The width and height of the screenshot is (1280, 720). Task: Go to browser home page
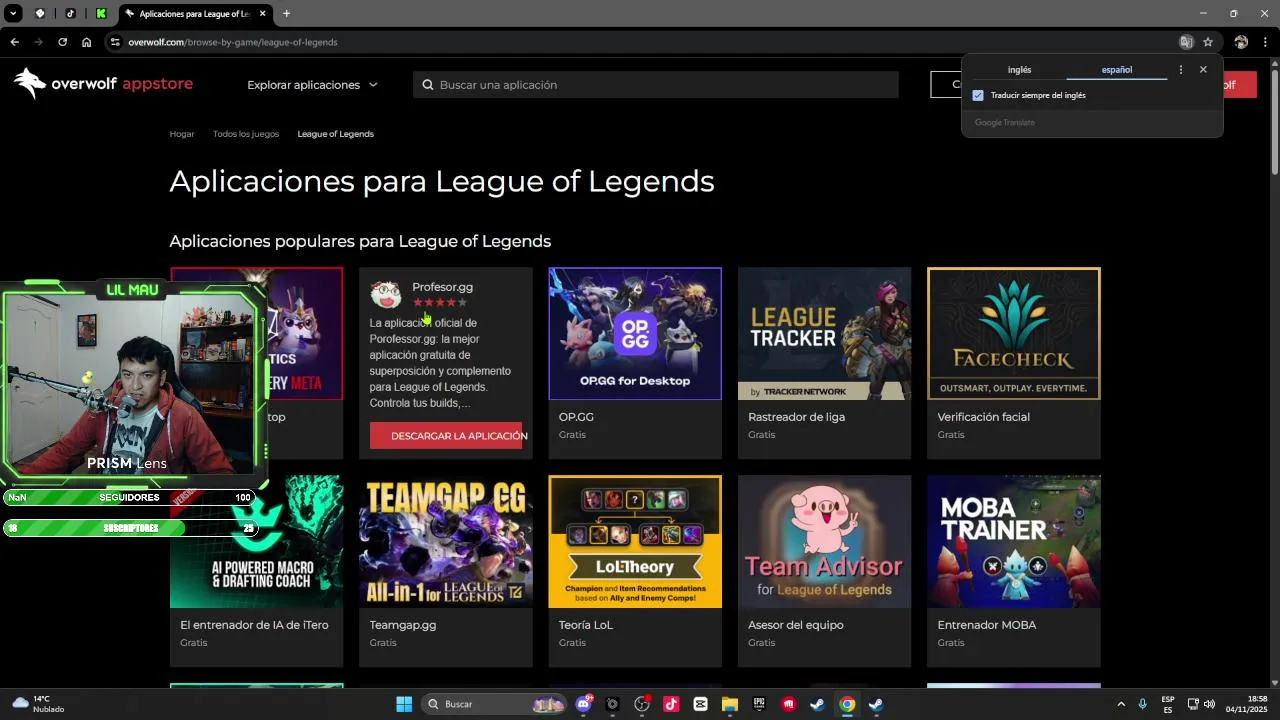click(x=86, y=42)
